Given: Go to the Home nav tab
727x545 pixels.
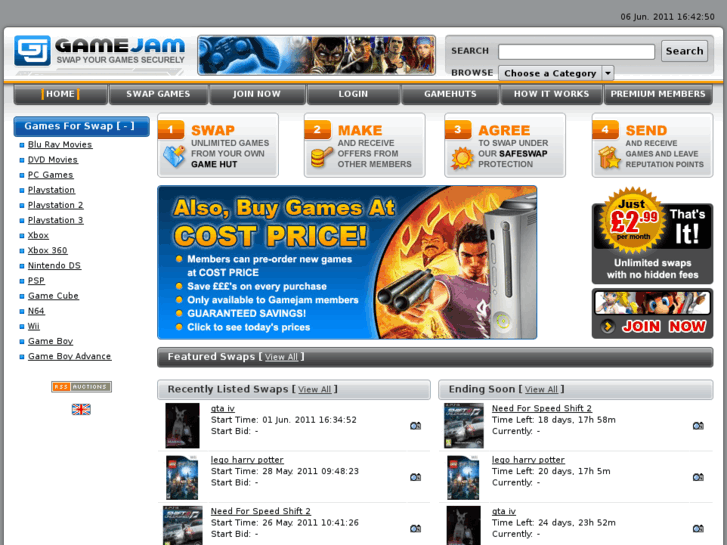Looking at the screenshot, I should pos(60,94).
